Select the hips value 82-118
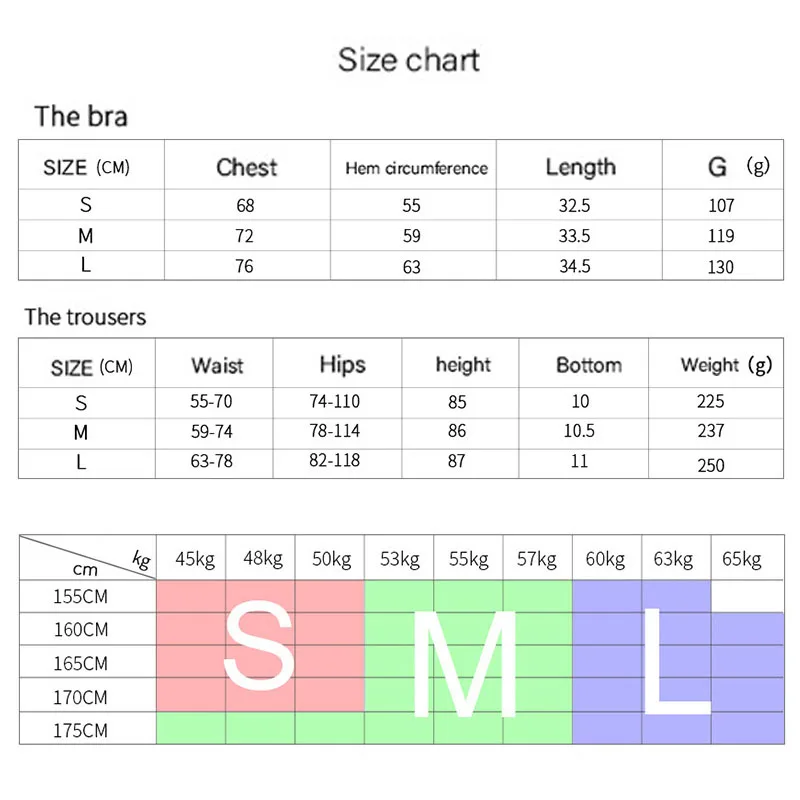The height and width of the screenshot is (800, 800). click(x=335, y=461)
